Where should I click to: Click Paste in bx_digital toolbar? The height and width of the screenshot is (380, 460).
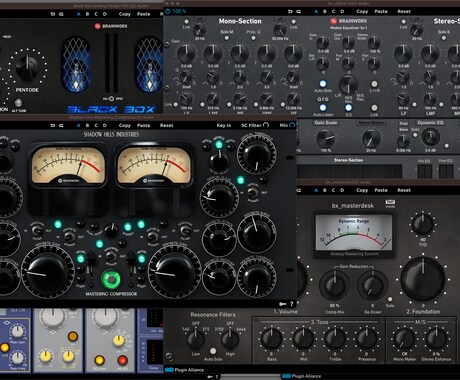tap(381, 11)
